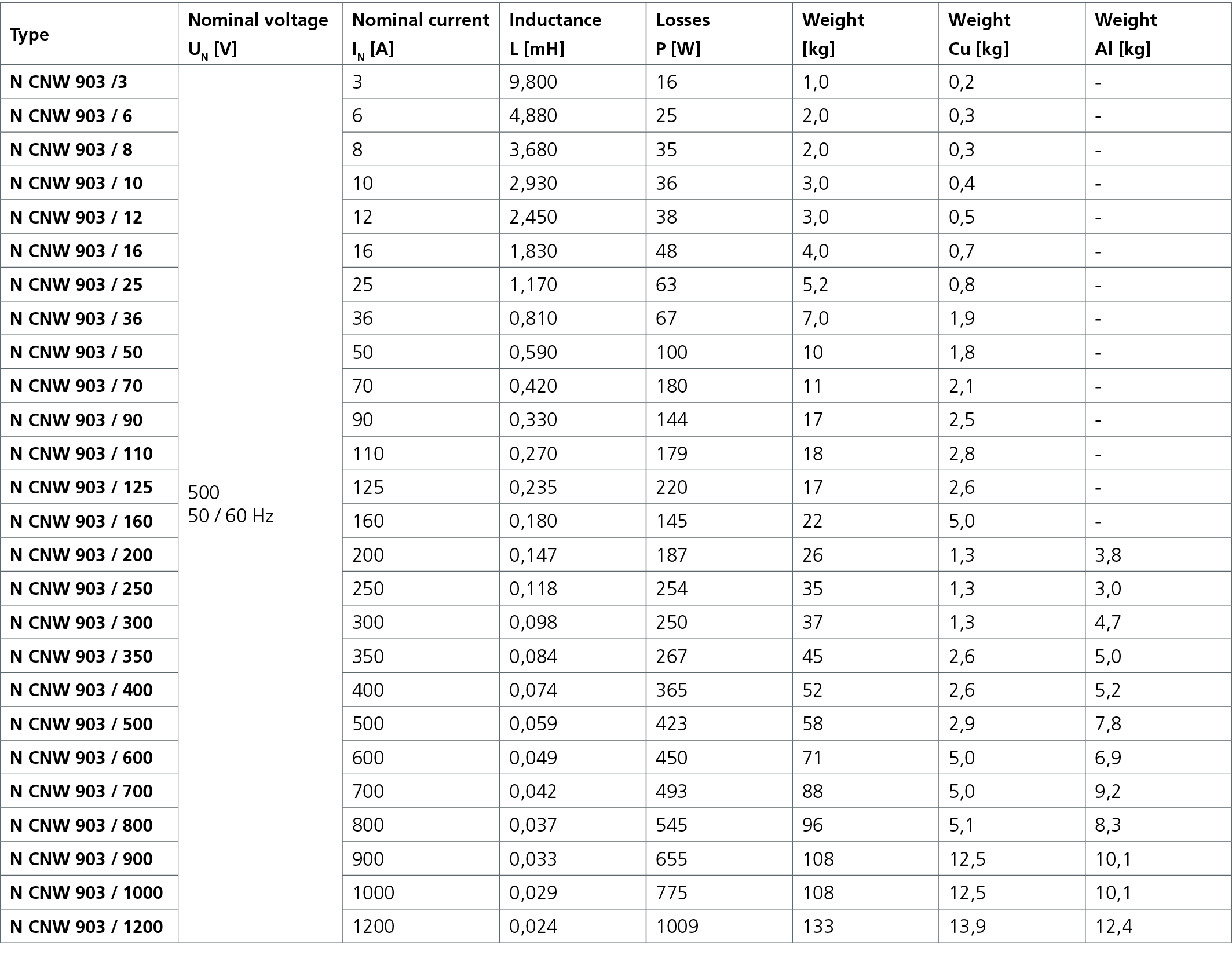Image resolution: width=1232 pixels, height=955 pixels.
Task: Click Al weight value 12,4
Action: click(1113, 927)
